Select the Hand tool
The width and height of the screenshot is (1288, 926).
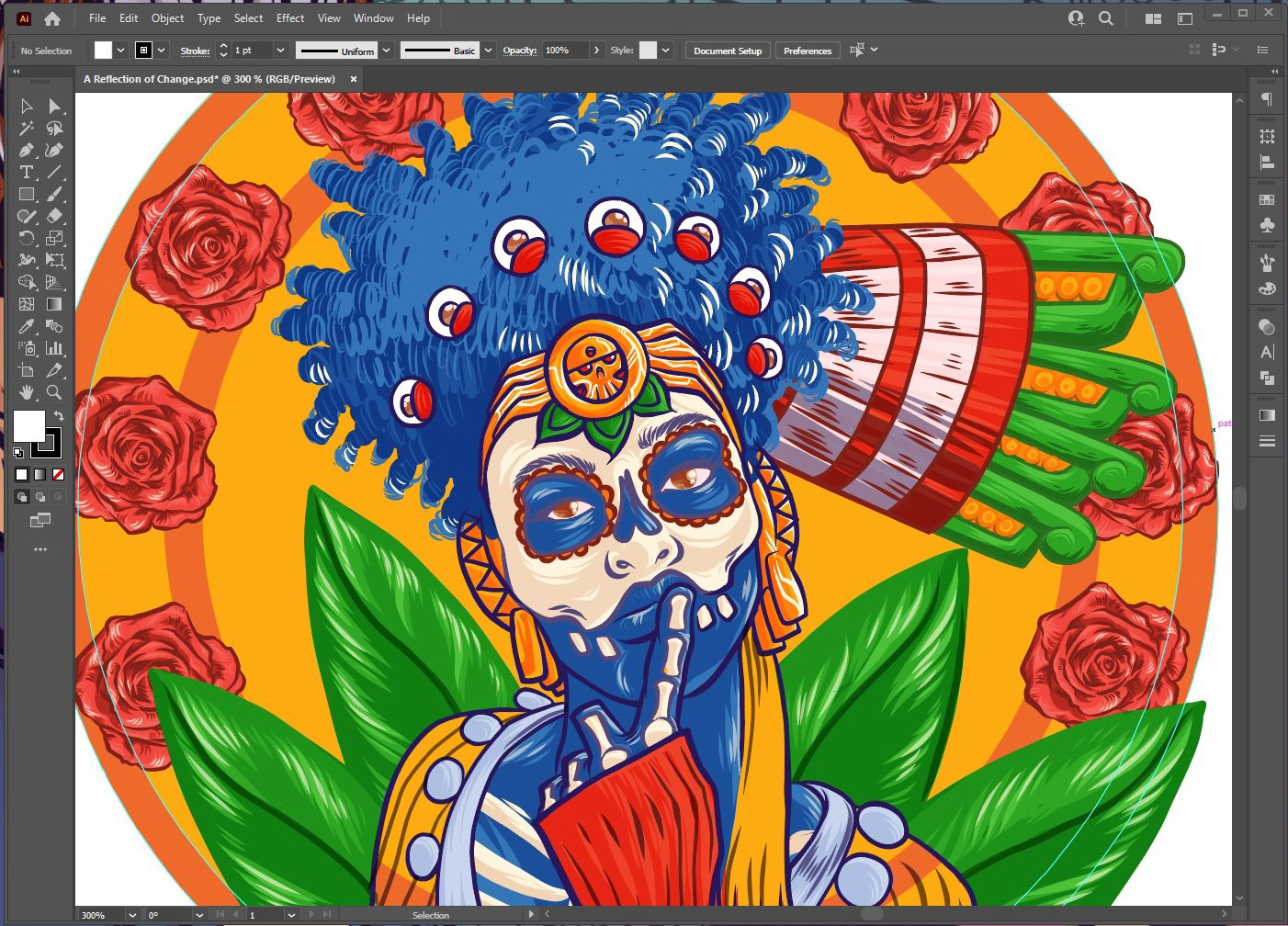[x=27, y=393]
